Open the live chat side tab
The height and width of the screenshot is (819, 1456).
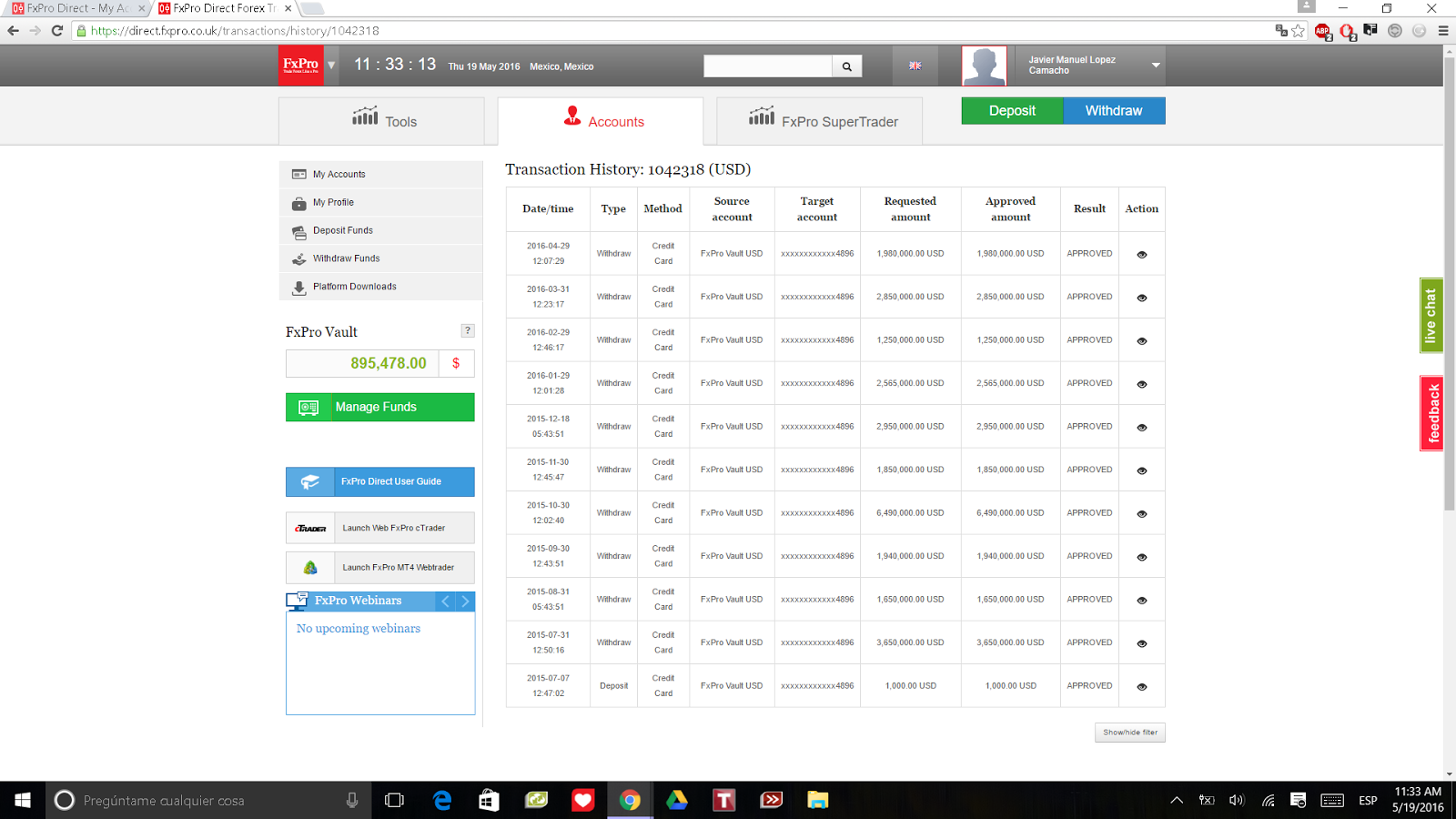1431,316
